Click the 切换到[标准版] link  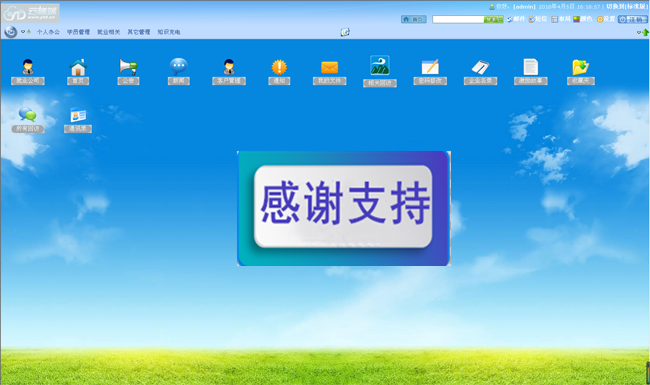tap(627, 7)
